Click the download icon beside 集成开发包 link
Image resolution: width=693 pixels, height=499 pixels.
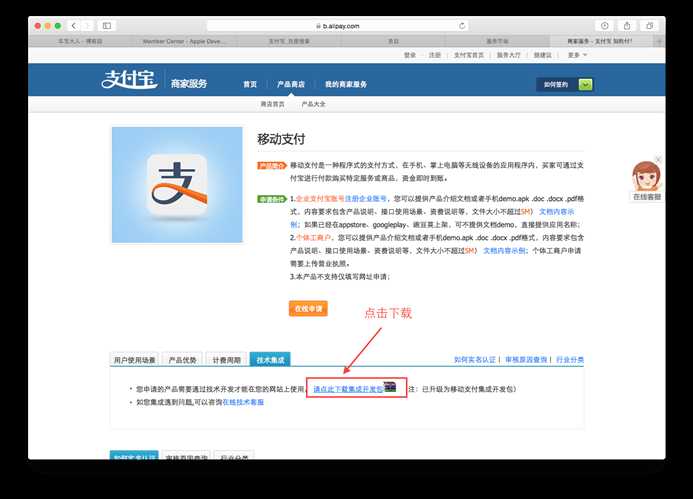[x=390, y=387]
